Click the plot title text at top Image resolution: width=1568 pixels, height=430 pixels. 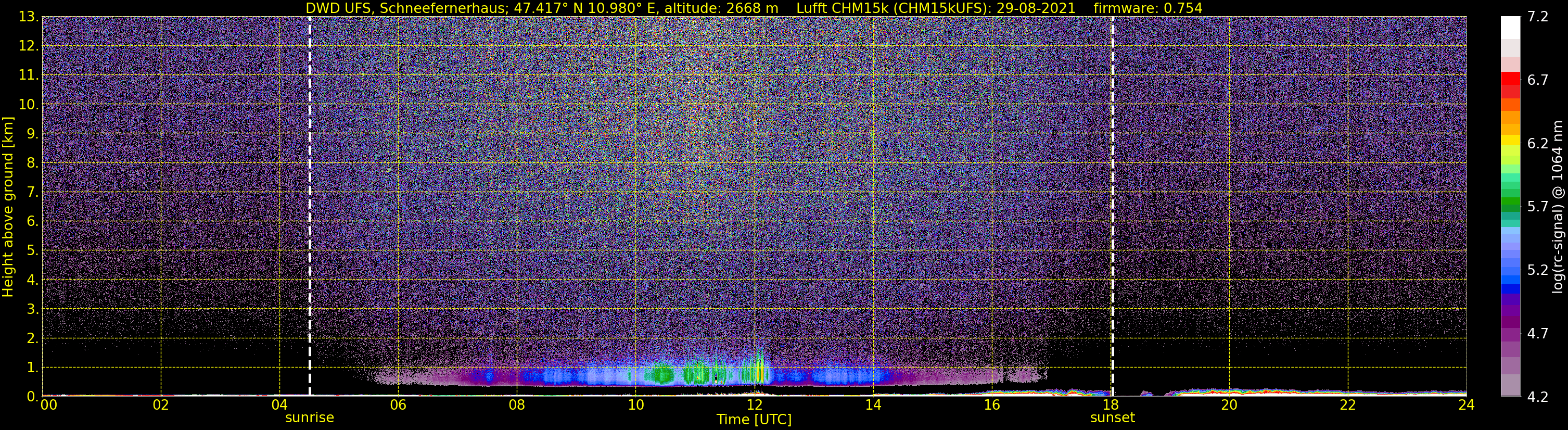coord(754,8)
